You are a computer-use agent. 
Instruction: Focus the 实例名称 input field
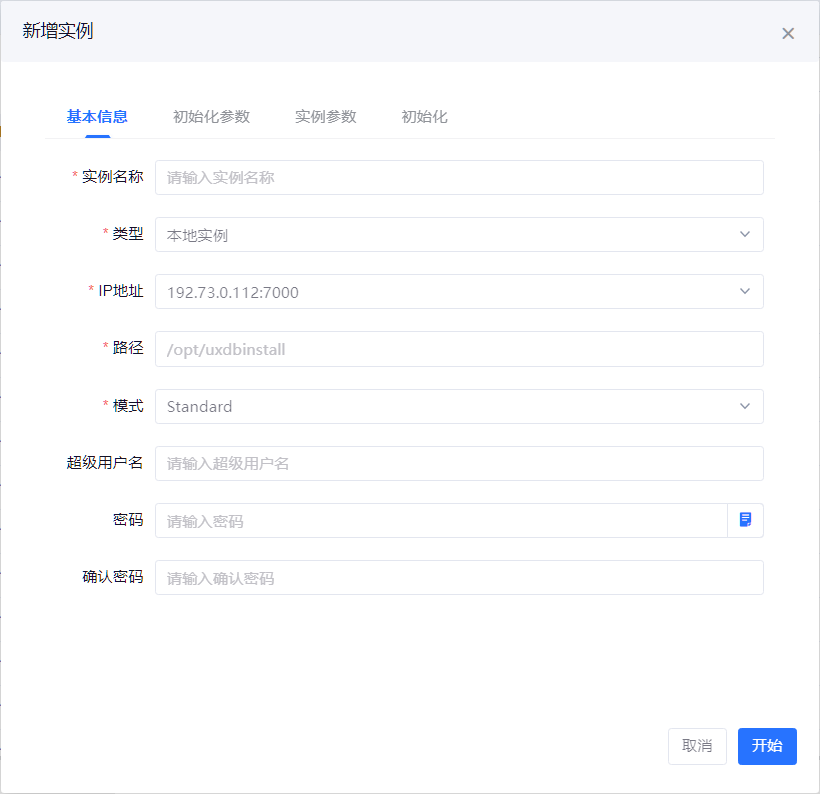click(459, 177)
